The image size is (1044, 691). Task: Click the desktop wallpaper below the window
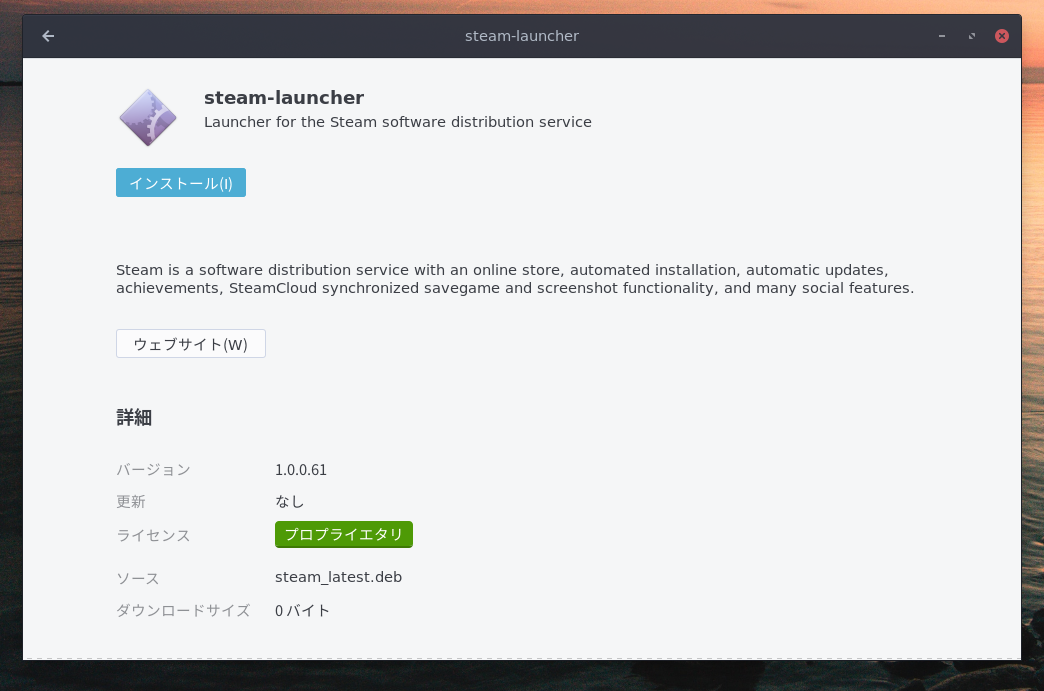click(522, 680)
